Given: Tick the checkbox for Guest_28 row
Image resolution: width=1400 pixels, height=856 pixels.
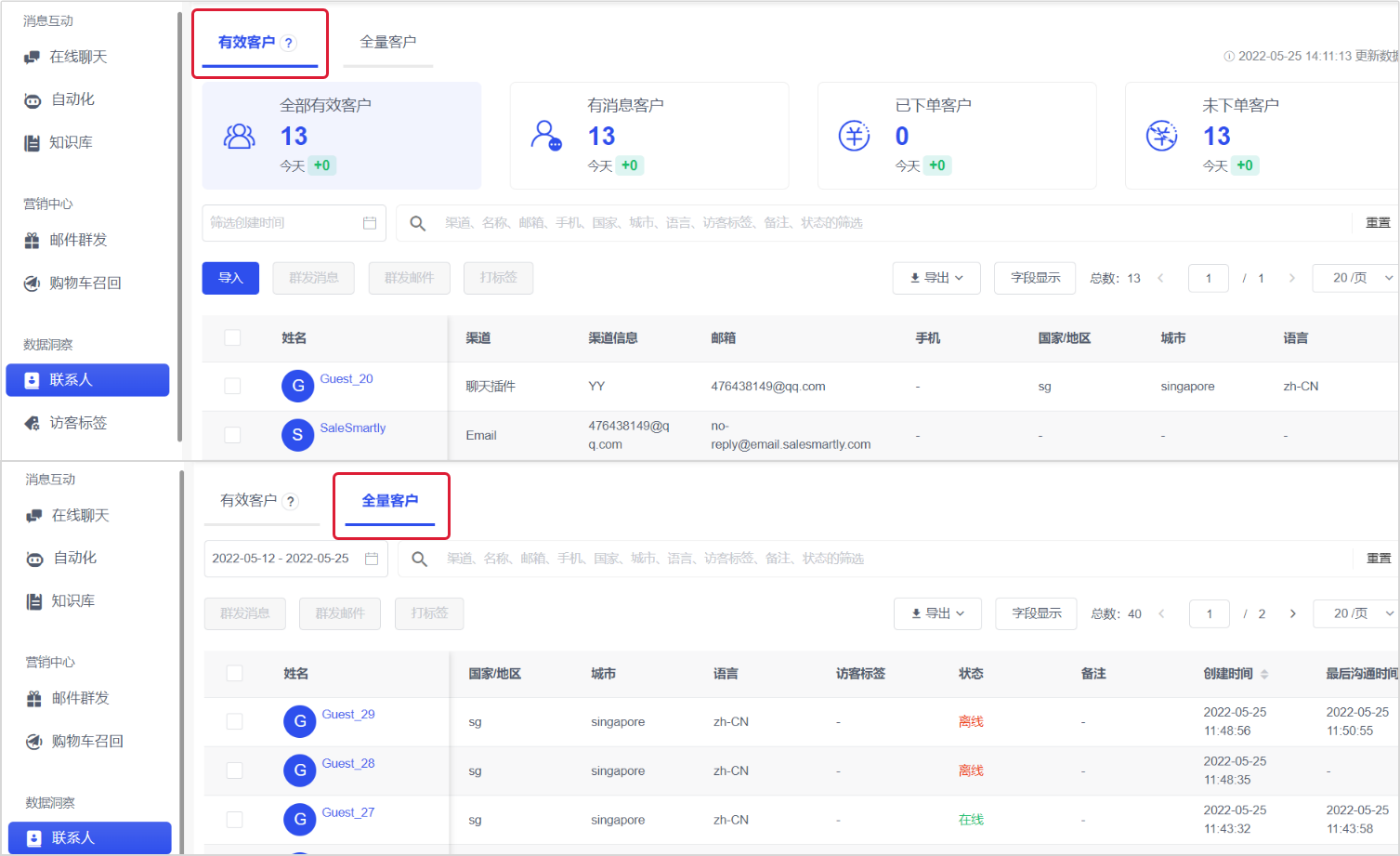Looking at the screenshot, I should coord(234,770).
